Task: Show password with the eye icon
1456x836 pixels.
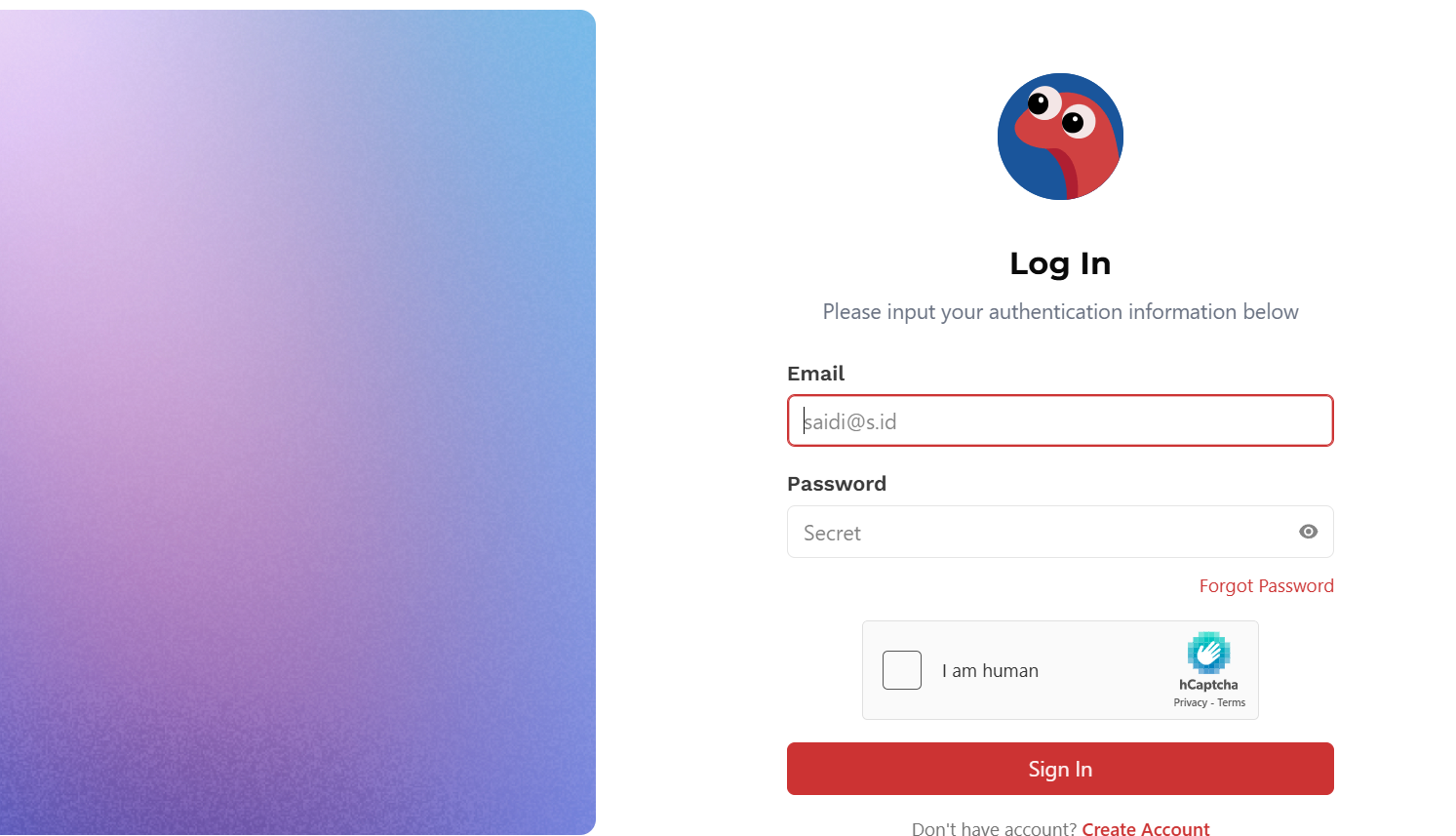Action: [1308, 532]
